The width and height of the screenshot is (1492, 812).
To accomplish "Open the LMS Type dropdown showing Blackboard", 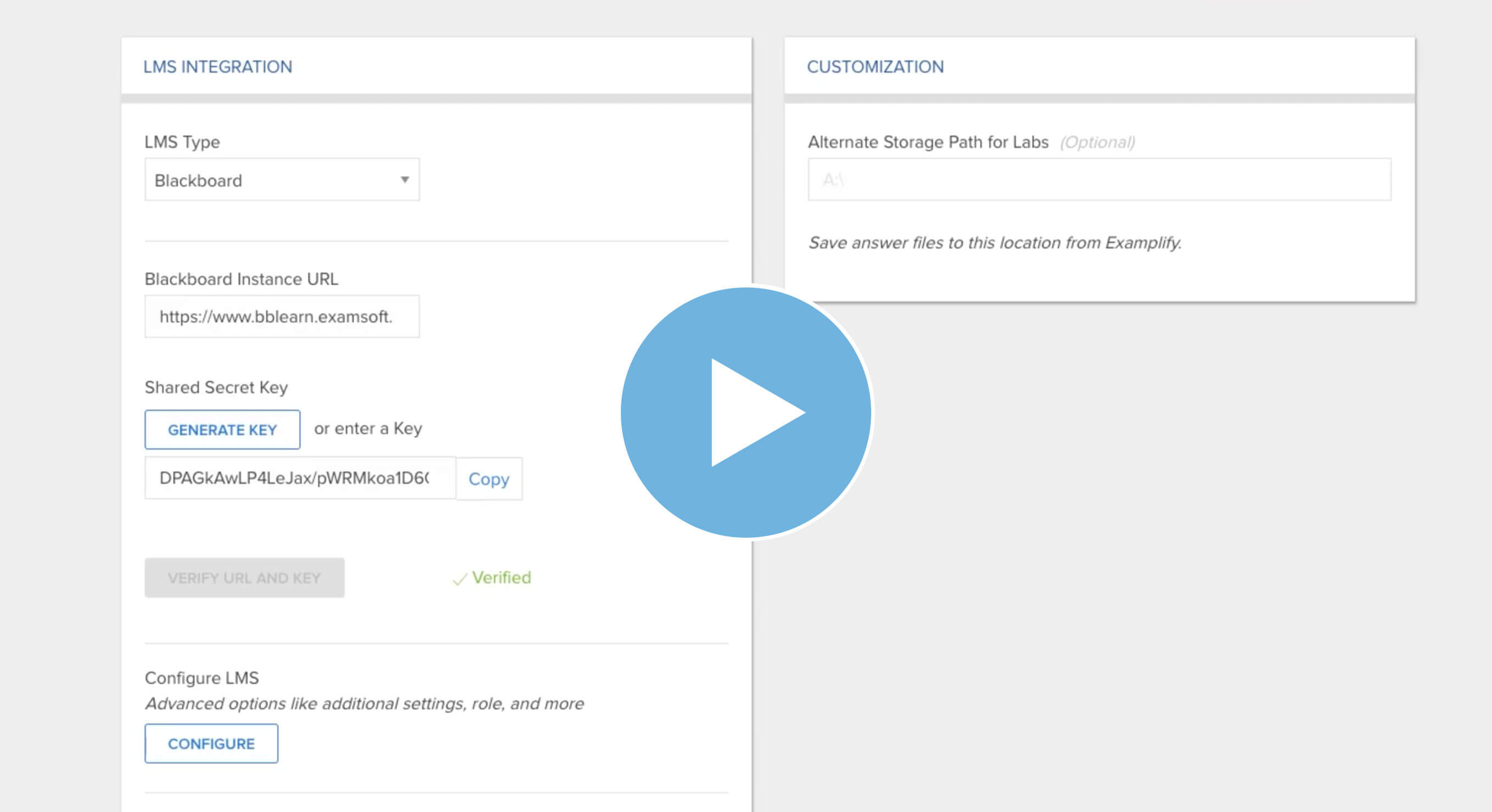I will [282, 179].
